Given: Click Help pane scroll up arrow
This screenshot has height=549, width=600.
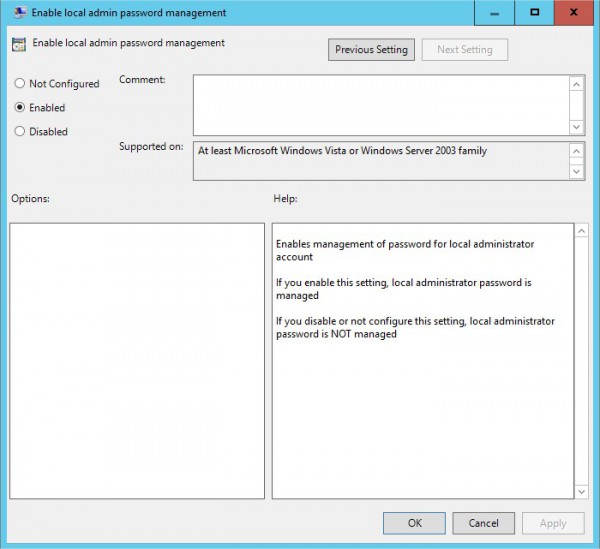Looking at the screenshot, I should pyautogui.click(x=582, y=231).
